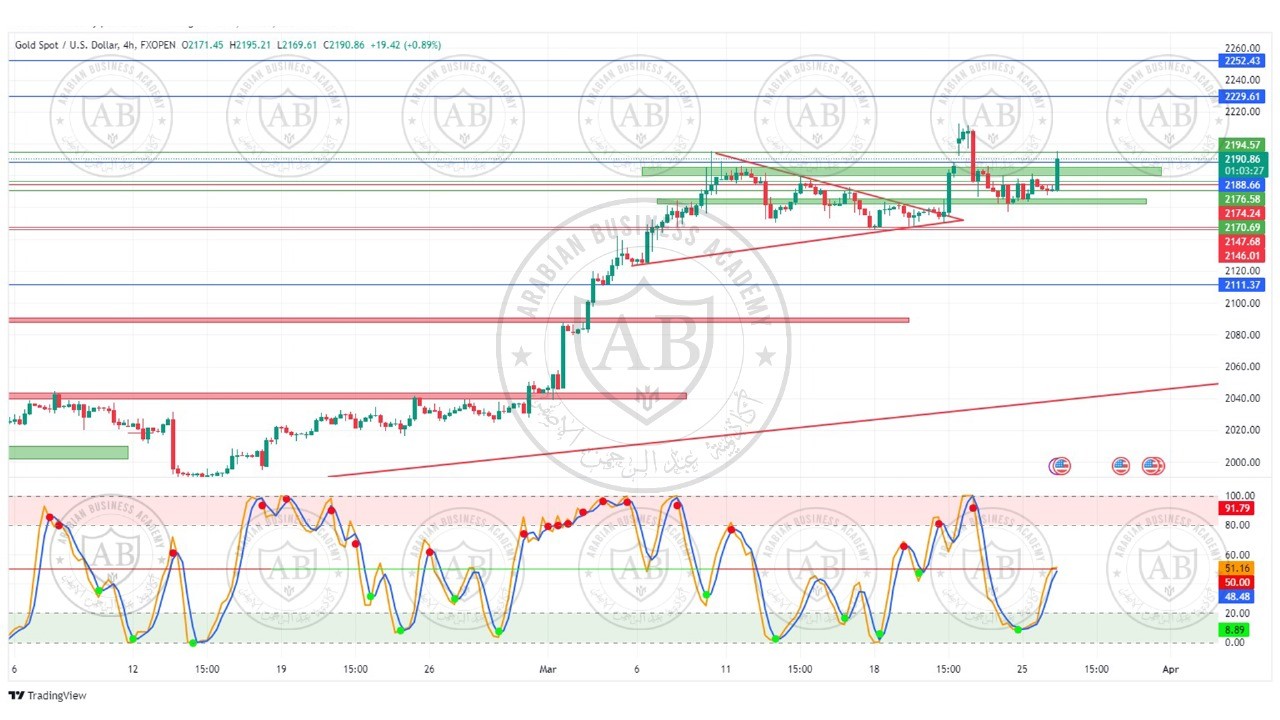Click the 2188.66 blue price label
Viewport: 1280px width, 720px height.
pyautogui.click(x=1241, y=185)
